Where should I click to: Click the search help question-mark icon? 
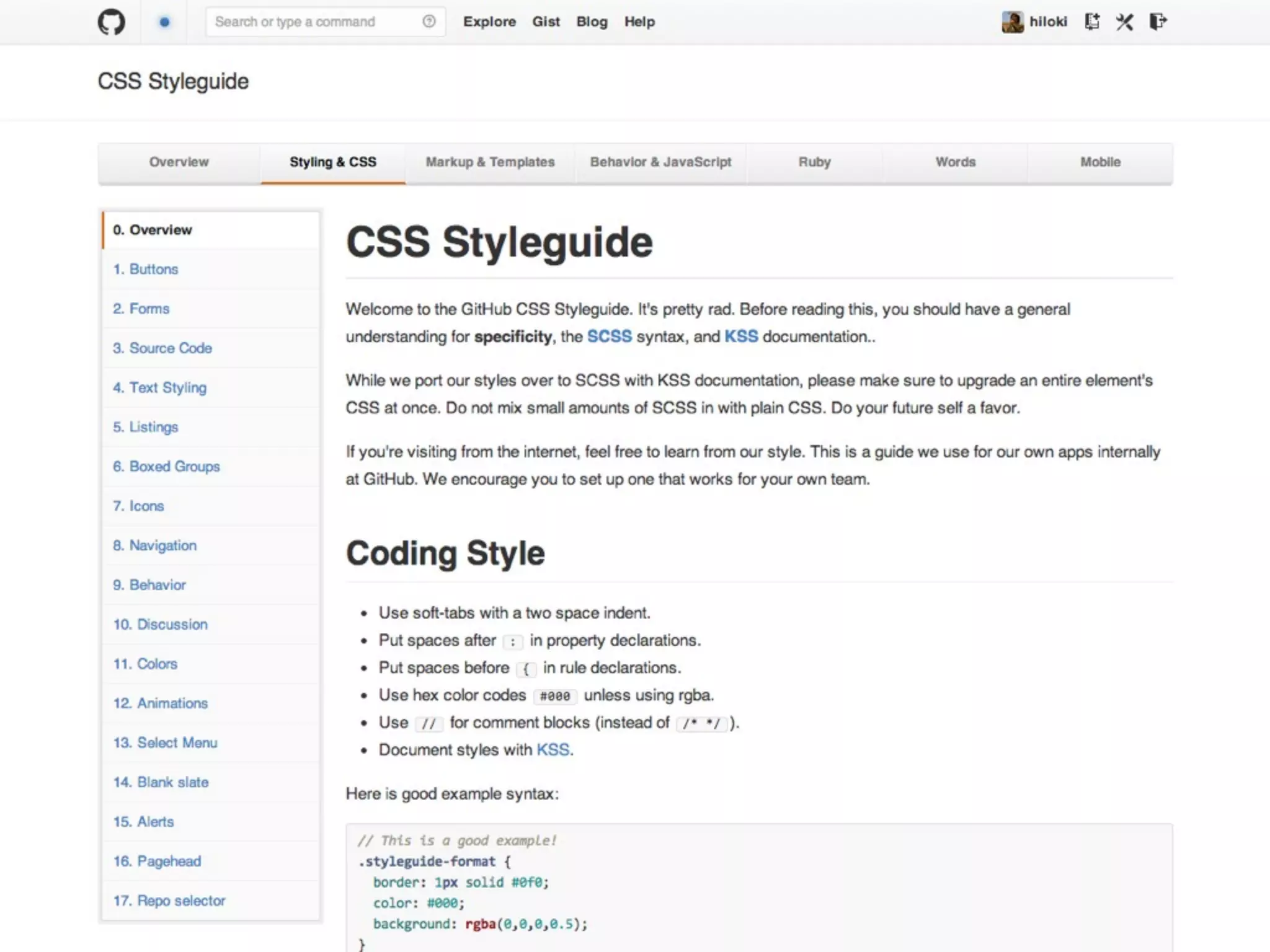[429, 22]
